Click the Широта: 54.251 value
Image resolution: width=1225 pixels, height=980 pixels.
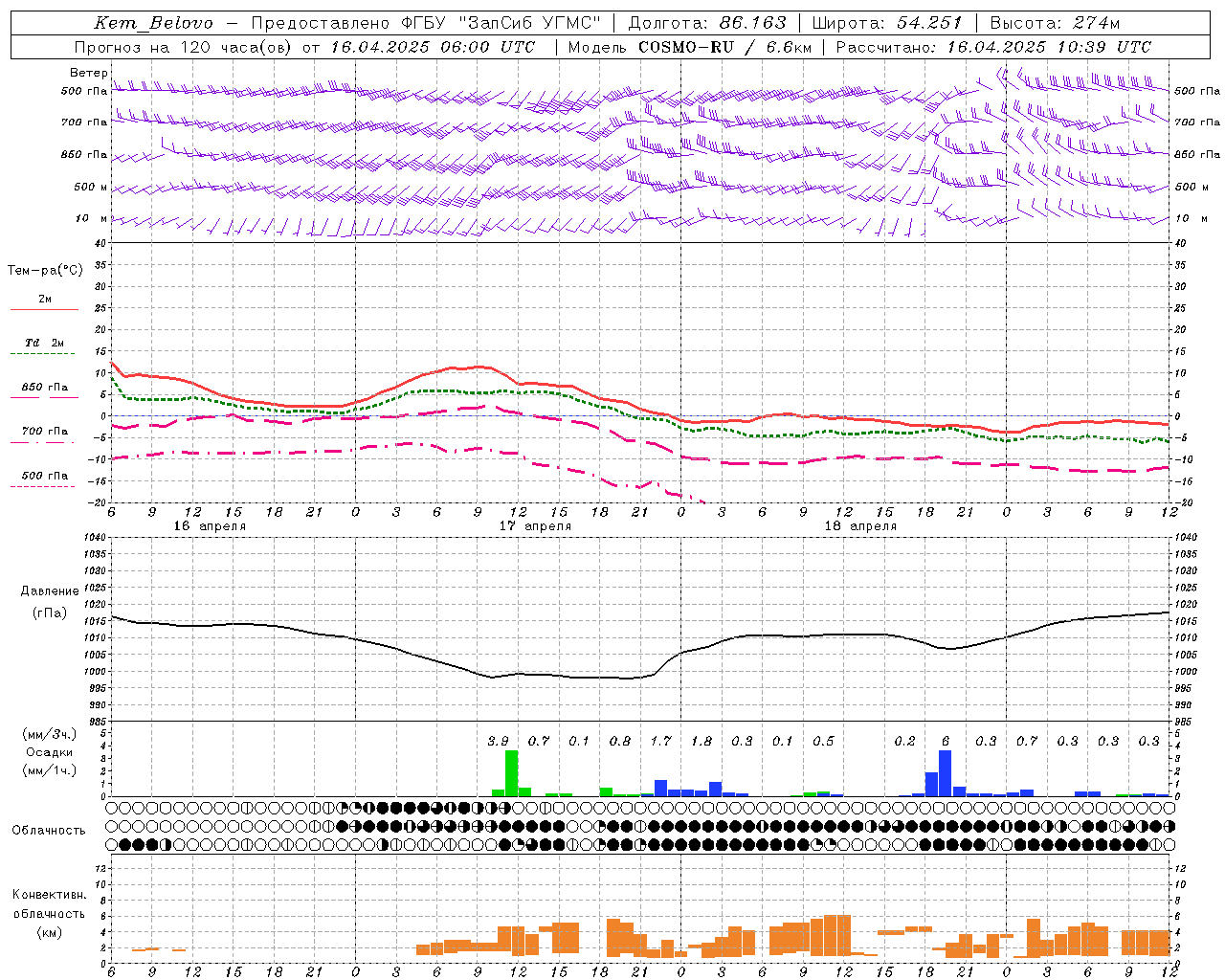(887, 23)
